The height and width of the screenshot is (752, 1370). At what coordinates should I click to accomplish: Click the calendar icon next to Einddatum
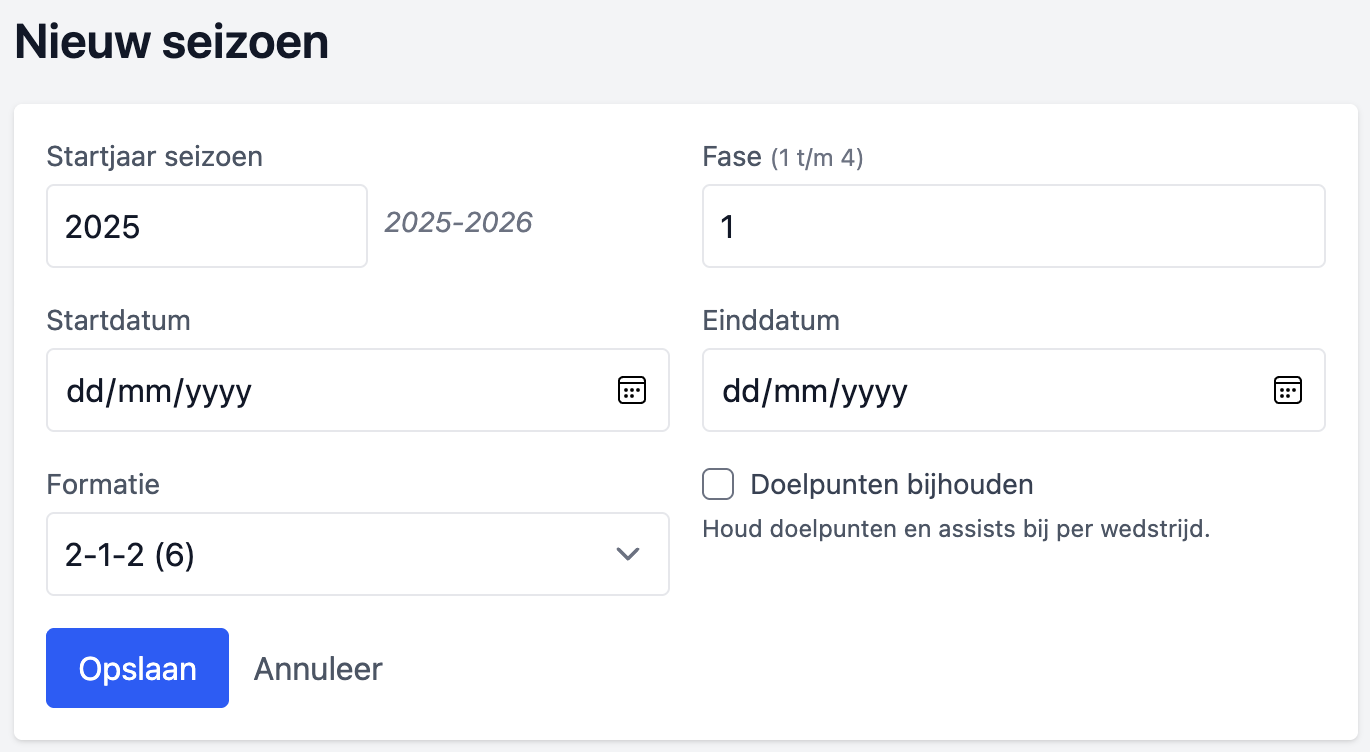(1288, 390)
